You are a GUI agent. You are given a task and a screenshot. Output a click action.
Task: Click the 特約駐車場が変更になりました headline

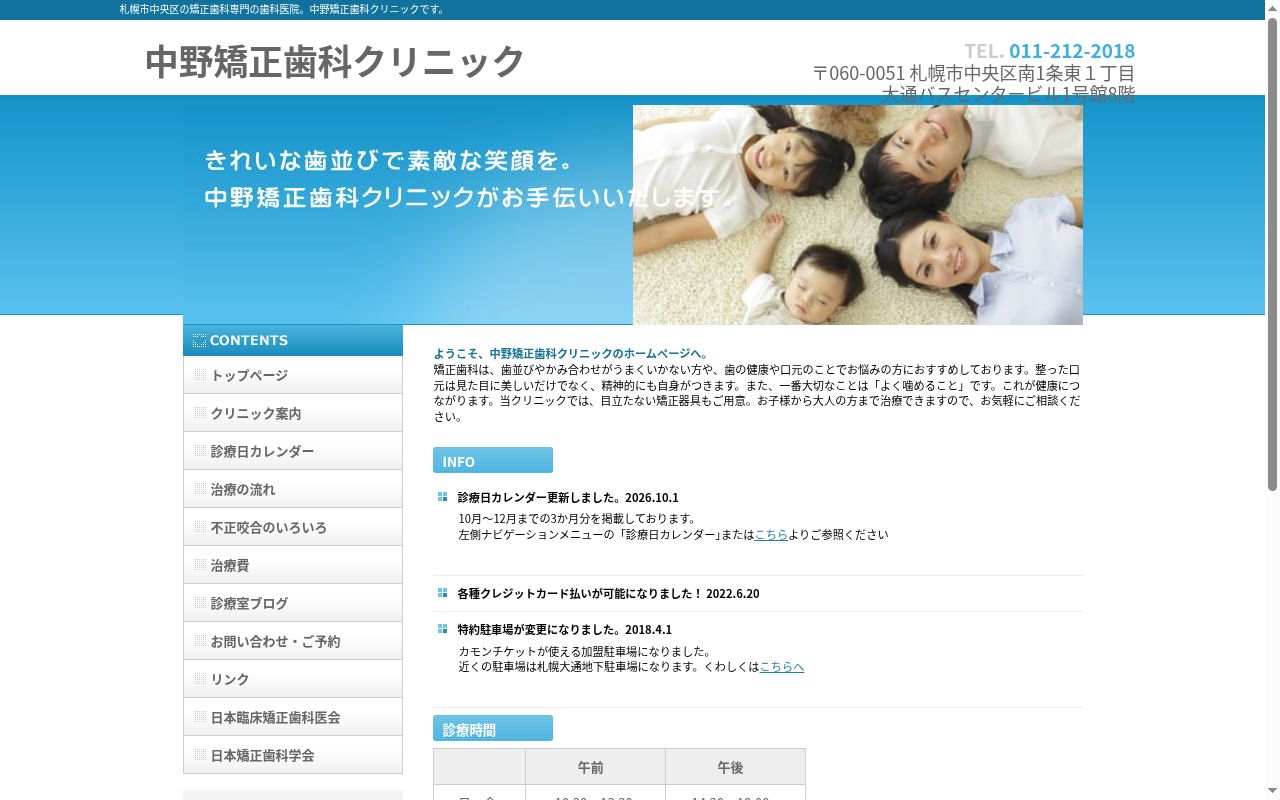point(565,629)
